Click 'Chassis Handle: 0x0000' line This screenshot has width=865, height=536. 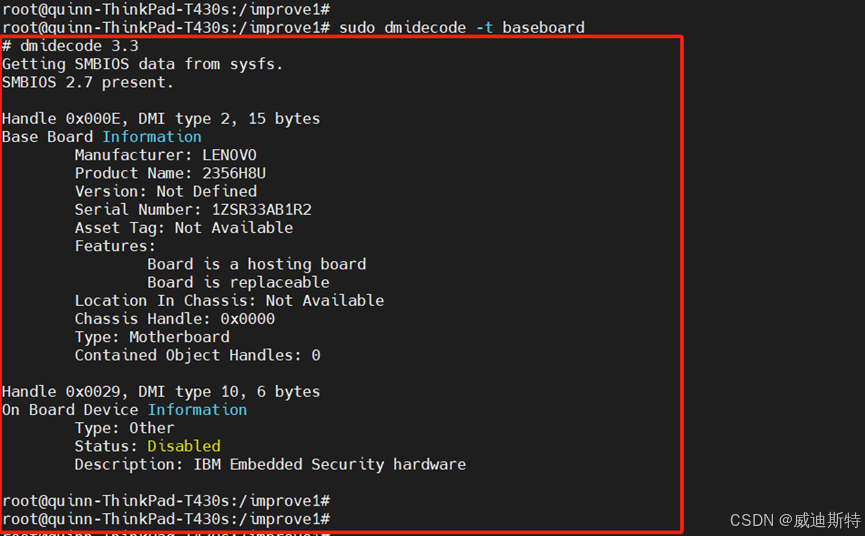175,319
